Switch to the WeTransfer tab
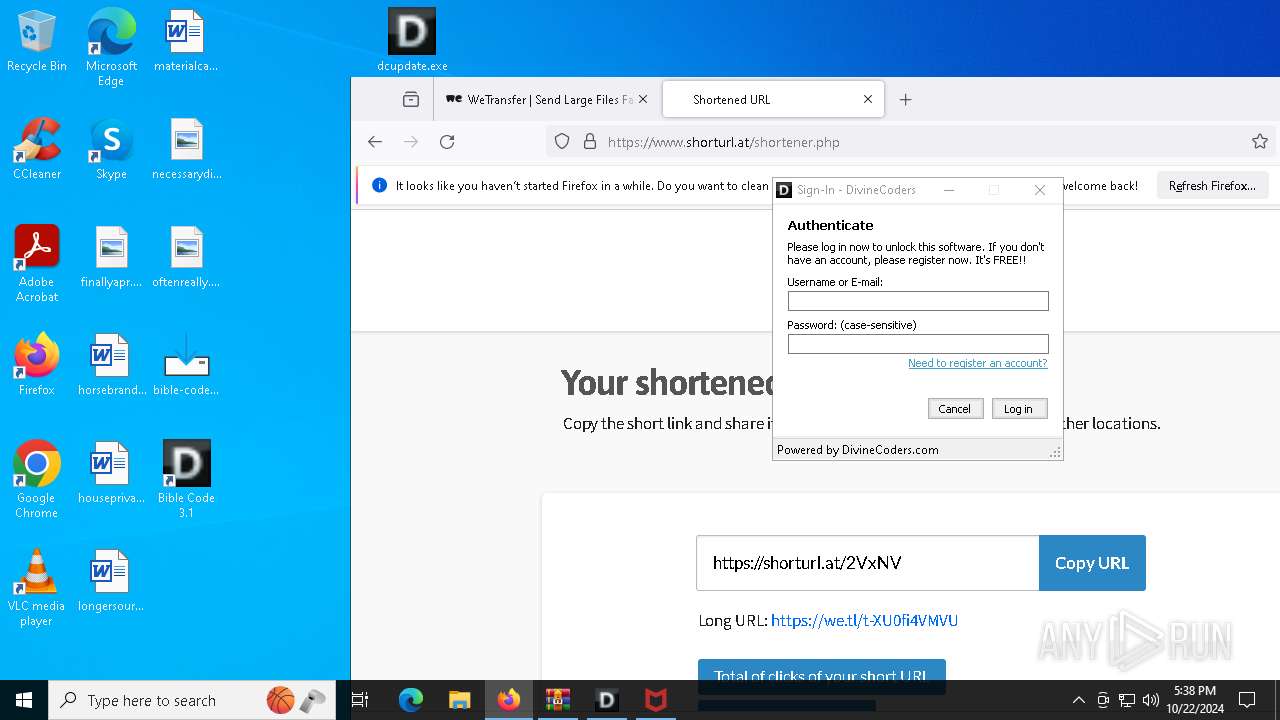 pos(548,99)
